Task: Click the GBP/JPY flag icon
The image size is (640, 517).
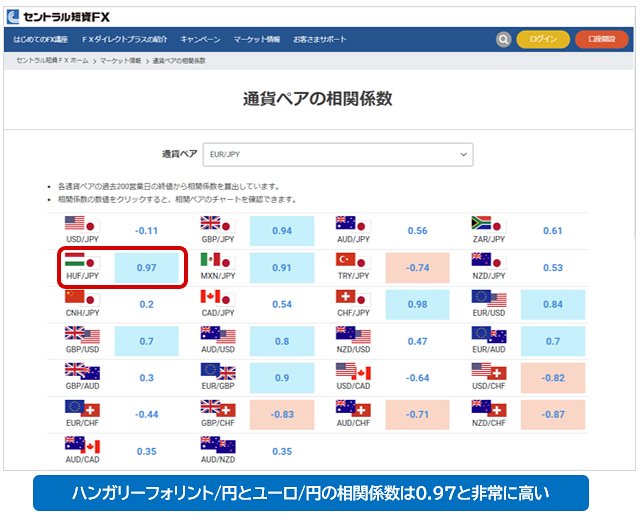Action: (215, 224)
